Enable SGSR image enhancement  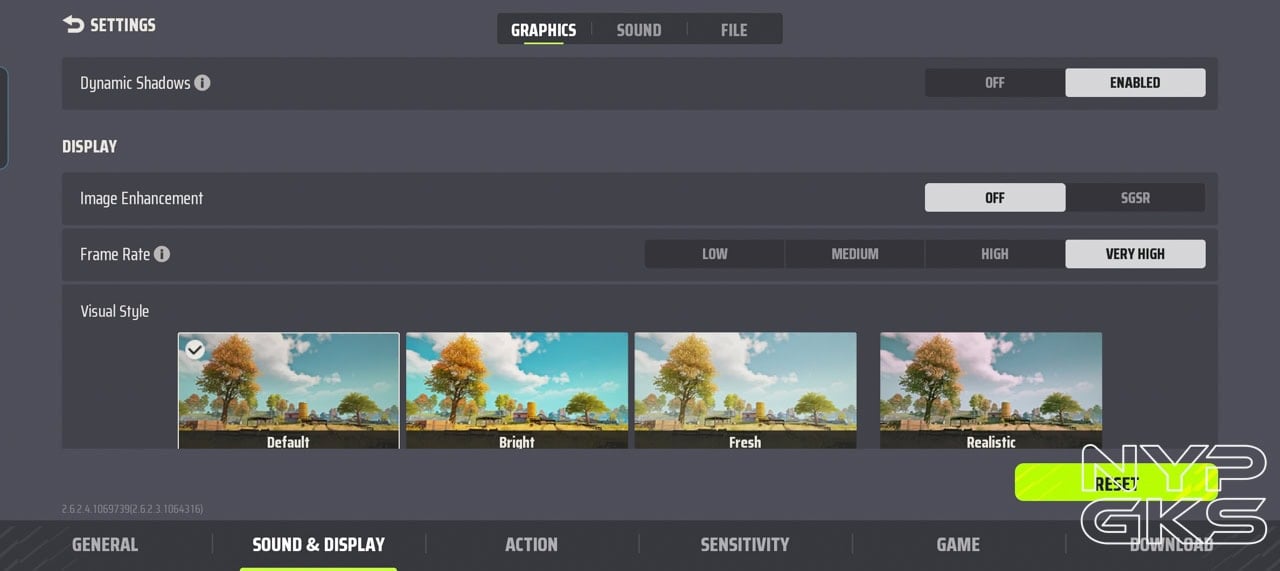tap(1134, 198)
